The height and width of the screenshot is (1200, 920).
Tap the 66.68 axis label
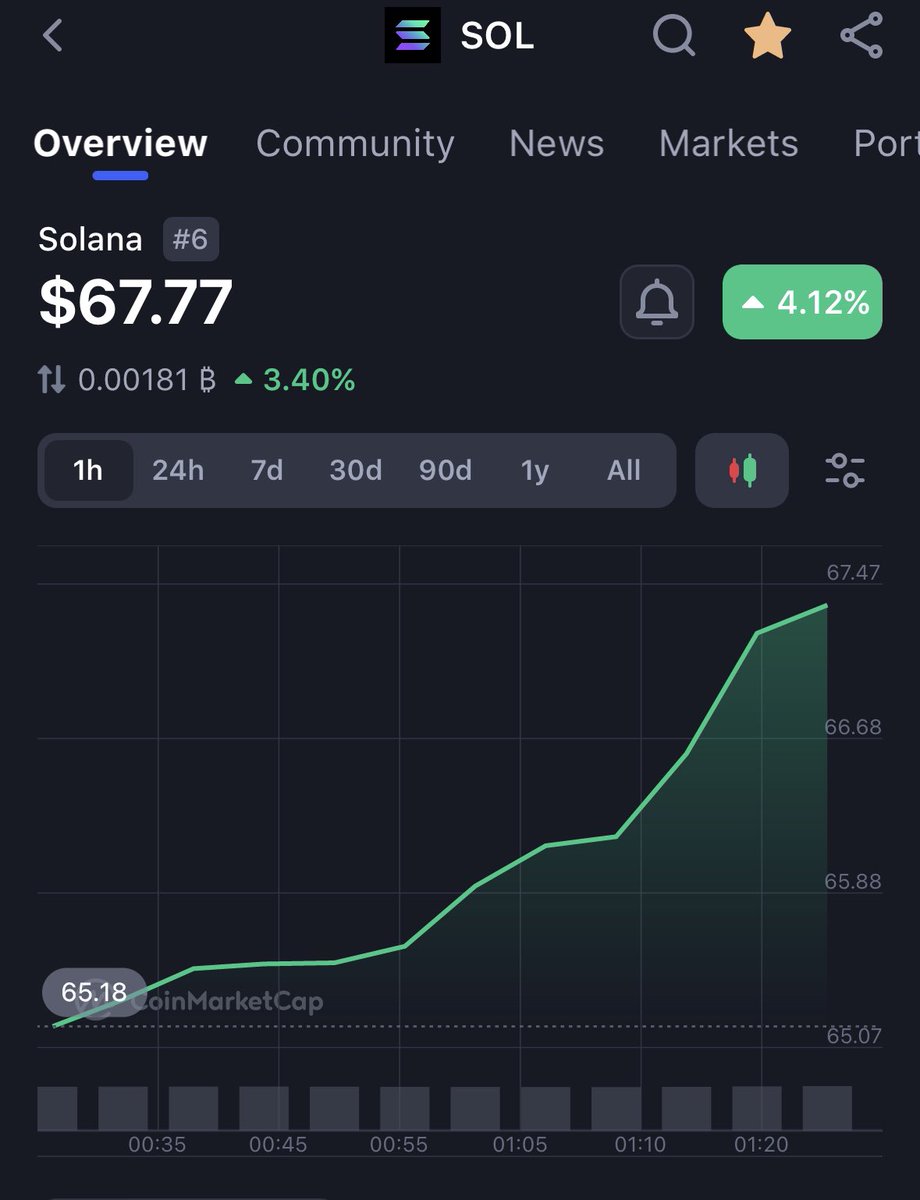click(x=853, y=727)
